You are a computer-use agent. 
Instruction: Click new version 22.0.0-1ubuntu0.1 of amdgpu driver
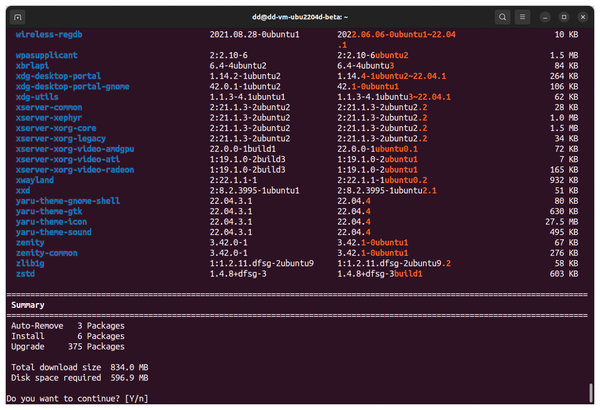point(377,149)
